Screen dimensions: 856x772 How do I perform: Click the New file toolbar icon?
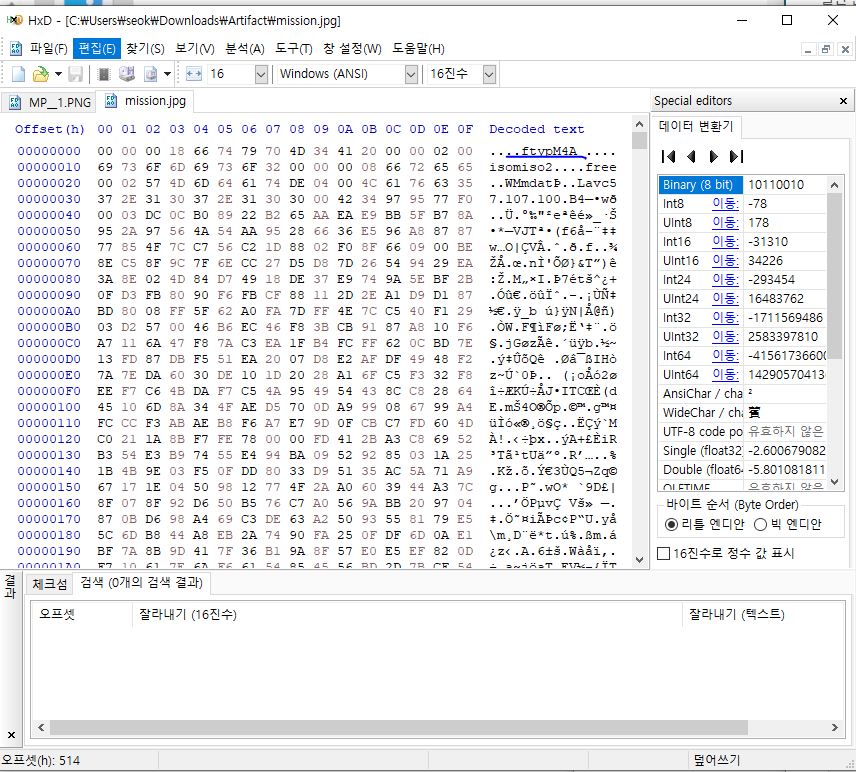coord(18,74)
